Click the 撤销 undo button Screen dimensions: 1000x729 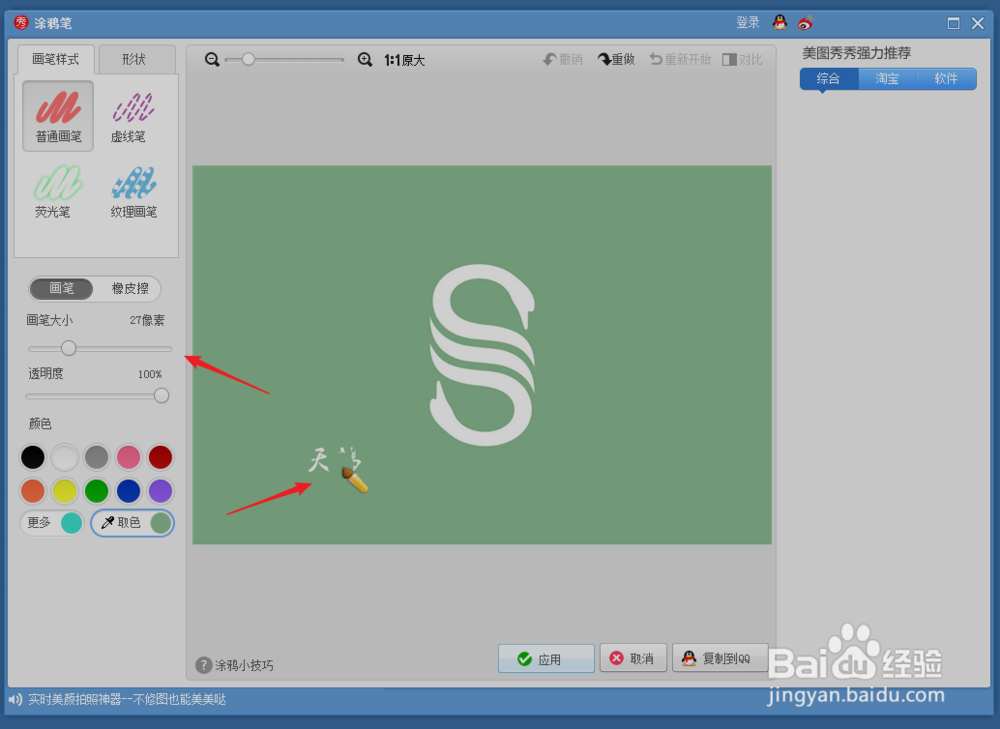562,59
